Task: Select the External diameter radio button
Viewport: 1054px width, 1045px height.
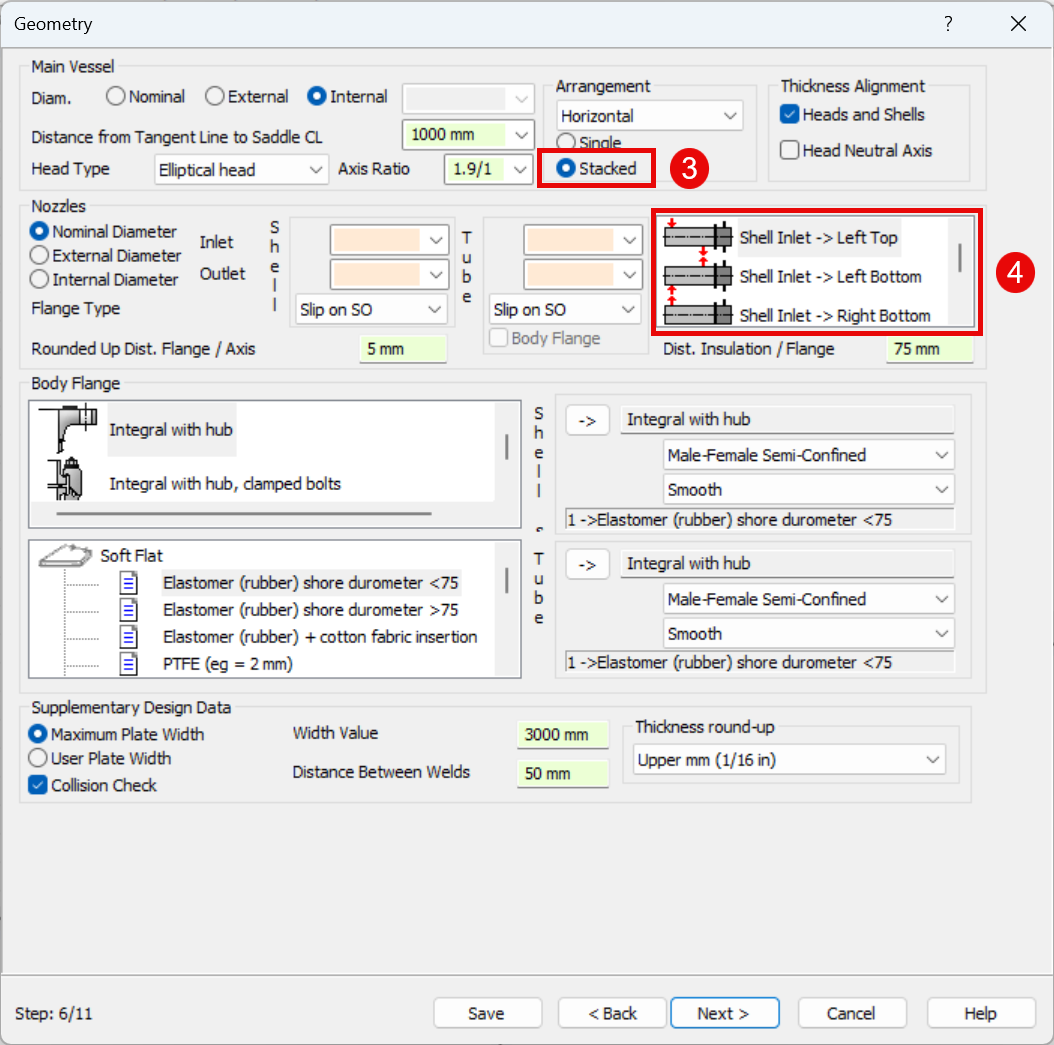Action: tap(214, 97)
